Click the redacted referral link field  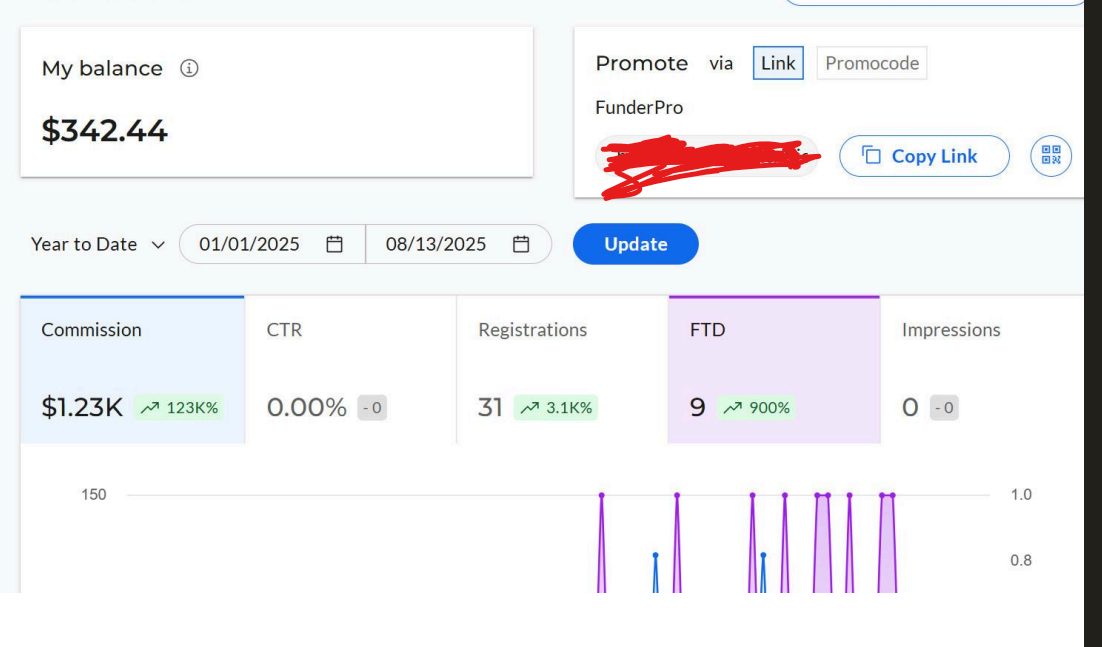pyautogui.click(x=706, y=157)
